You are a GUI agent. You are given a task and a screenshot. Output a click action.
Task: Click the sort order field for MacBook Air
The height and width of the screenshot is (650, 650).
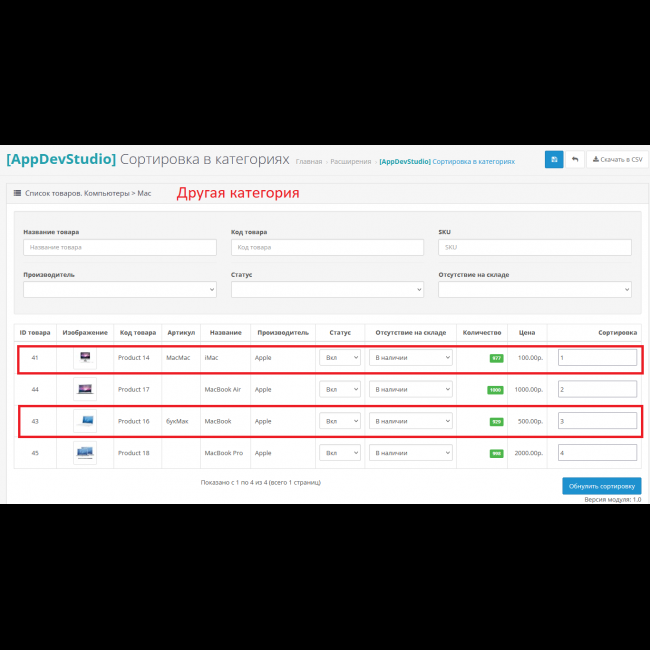tap(597, 389)
